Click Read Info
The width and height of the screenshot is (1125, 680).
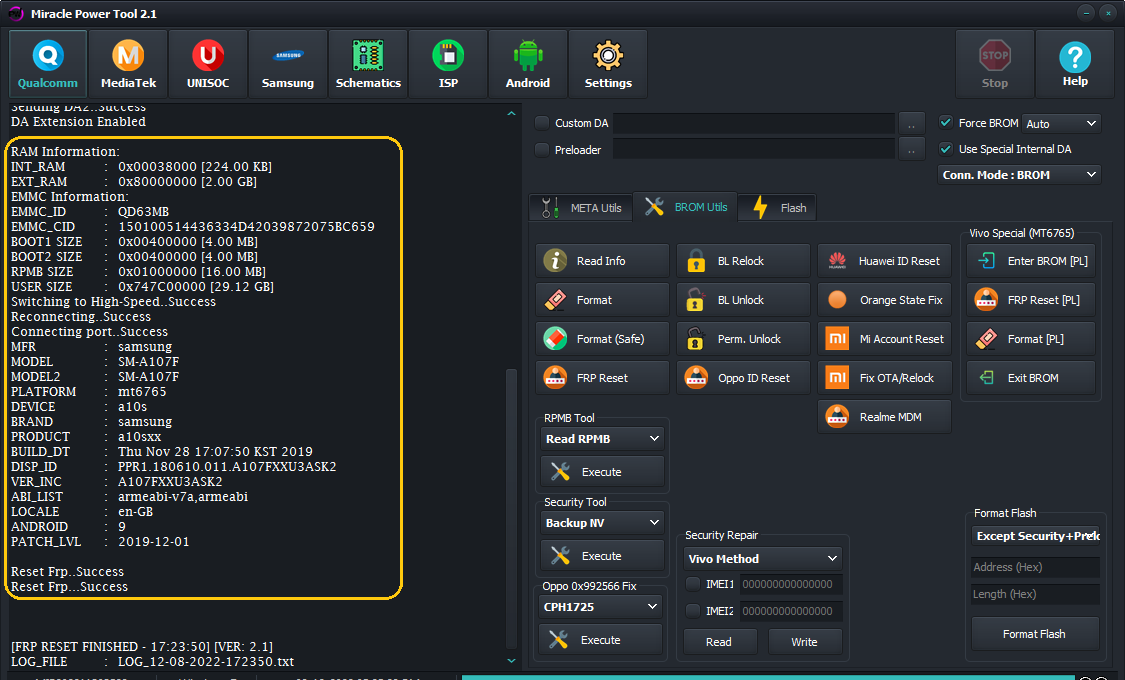(602, 261)
